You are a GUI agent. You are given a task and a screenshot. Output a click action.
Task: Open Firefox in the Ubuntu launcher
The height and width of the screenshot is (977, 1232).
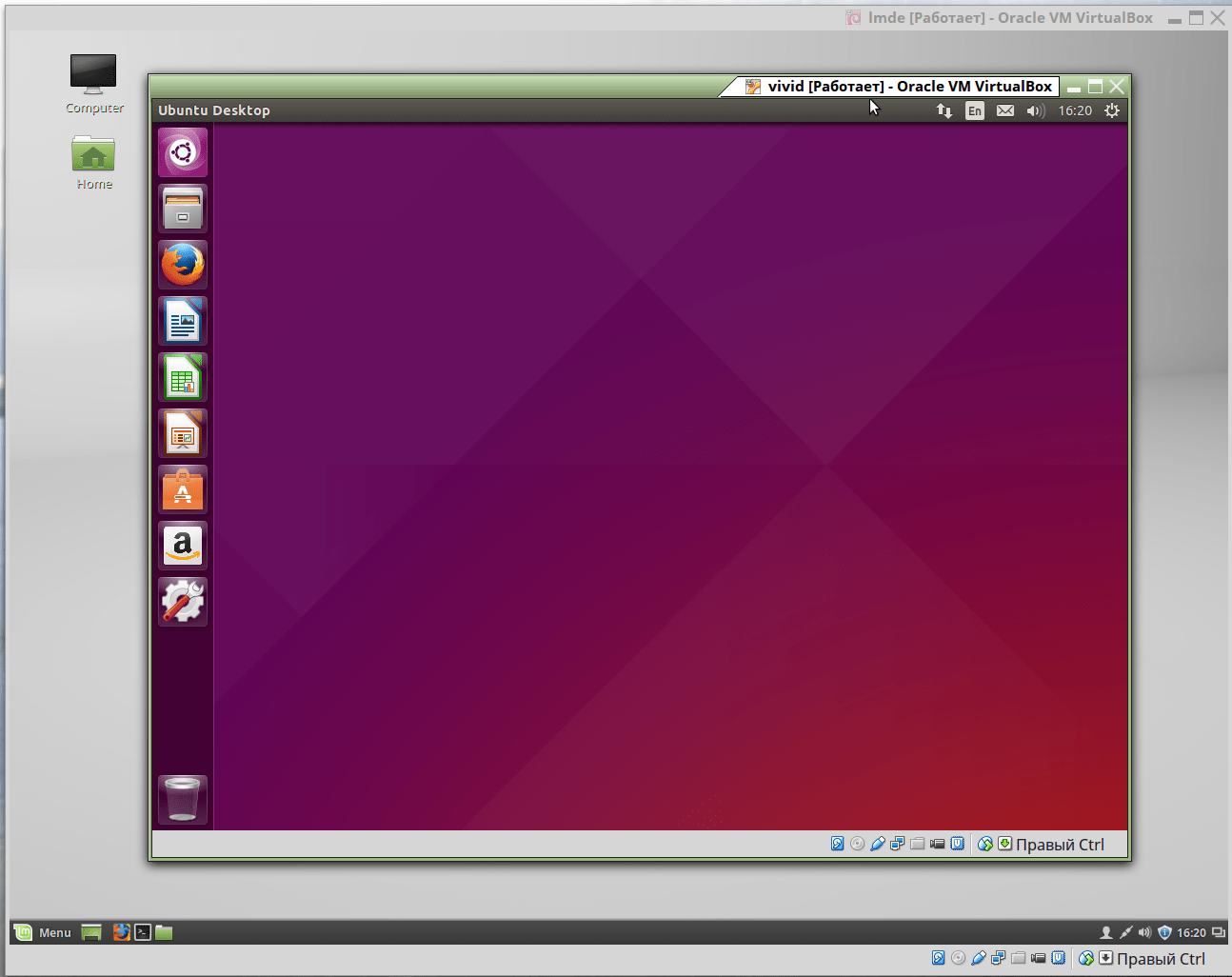pyautogui.click(x=183, y=265)
